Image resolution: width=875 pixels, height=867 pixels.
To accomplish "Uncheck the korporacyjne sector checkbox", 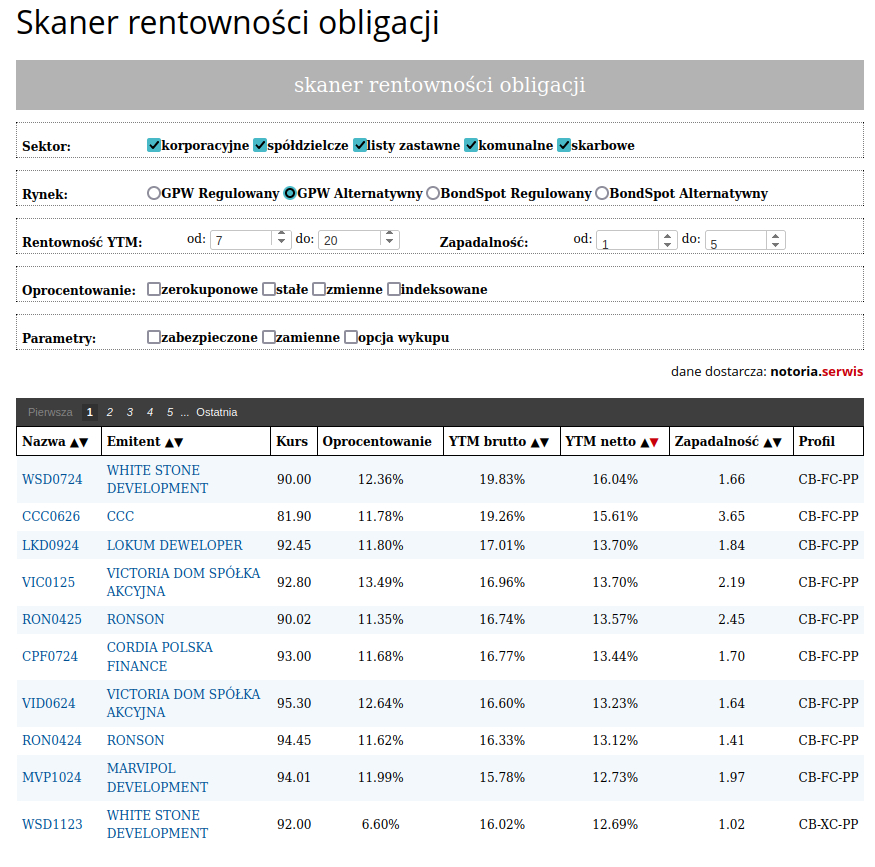I will click(154, 145).
